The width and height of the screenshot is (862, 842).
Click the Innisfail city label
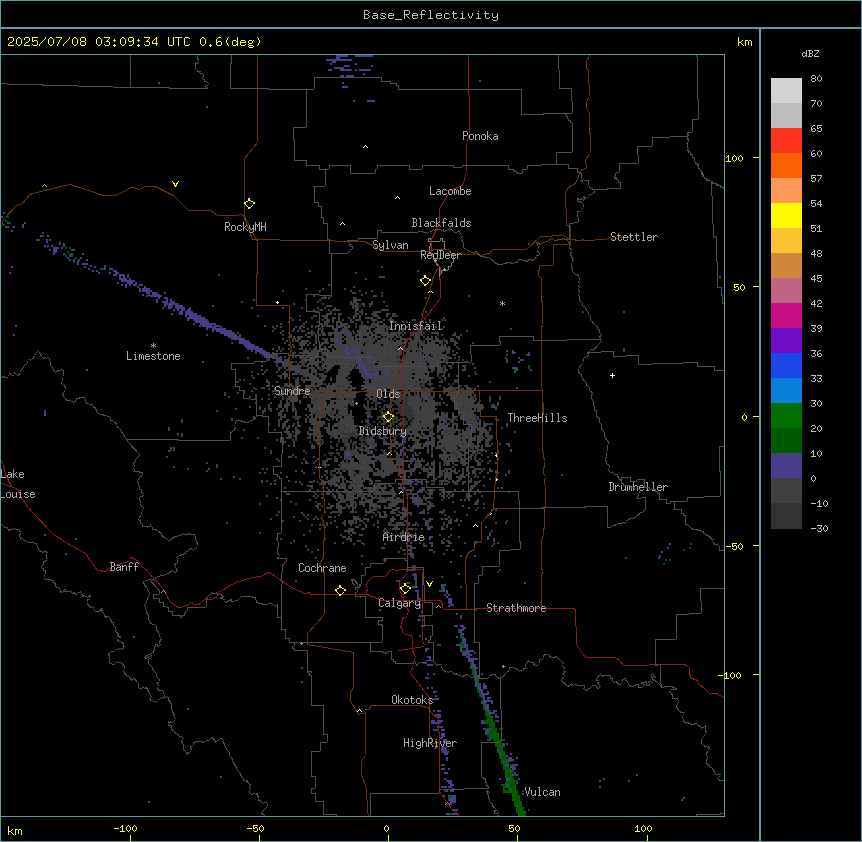click(x=416, y=326)
